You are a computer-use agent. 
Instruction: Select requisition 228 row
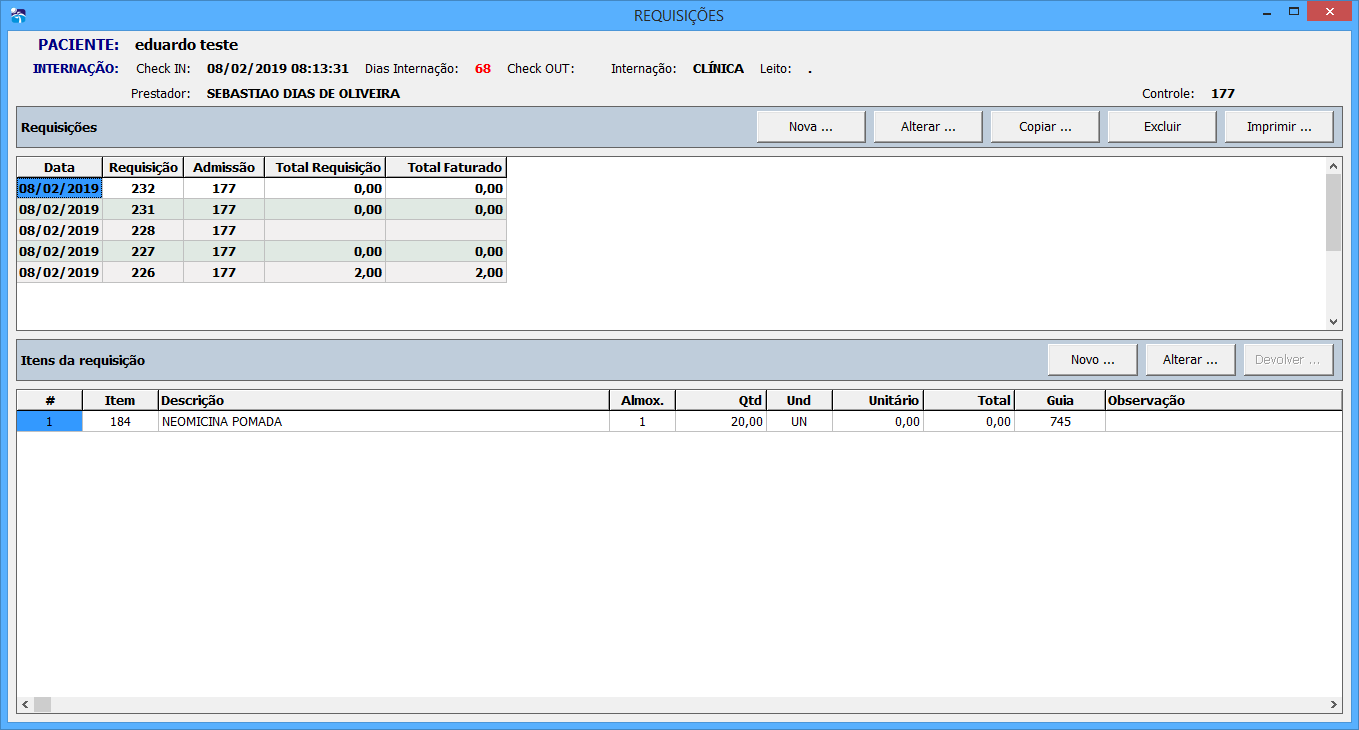point(262,230)
